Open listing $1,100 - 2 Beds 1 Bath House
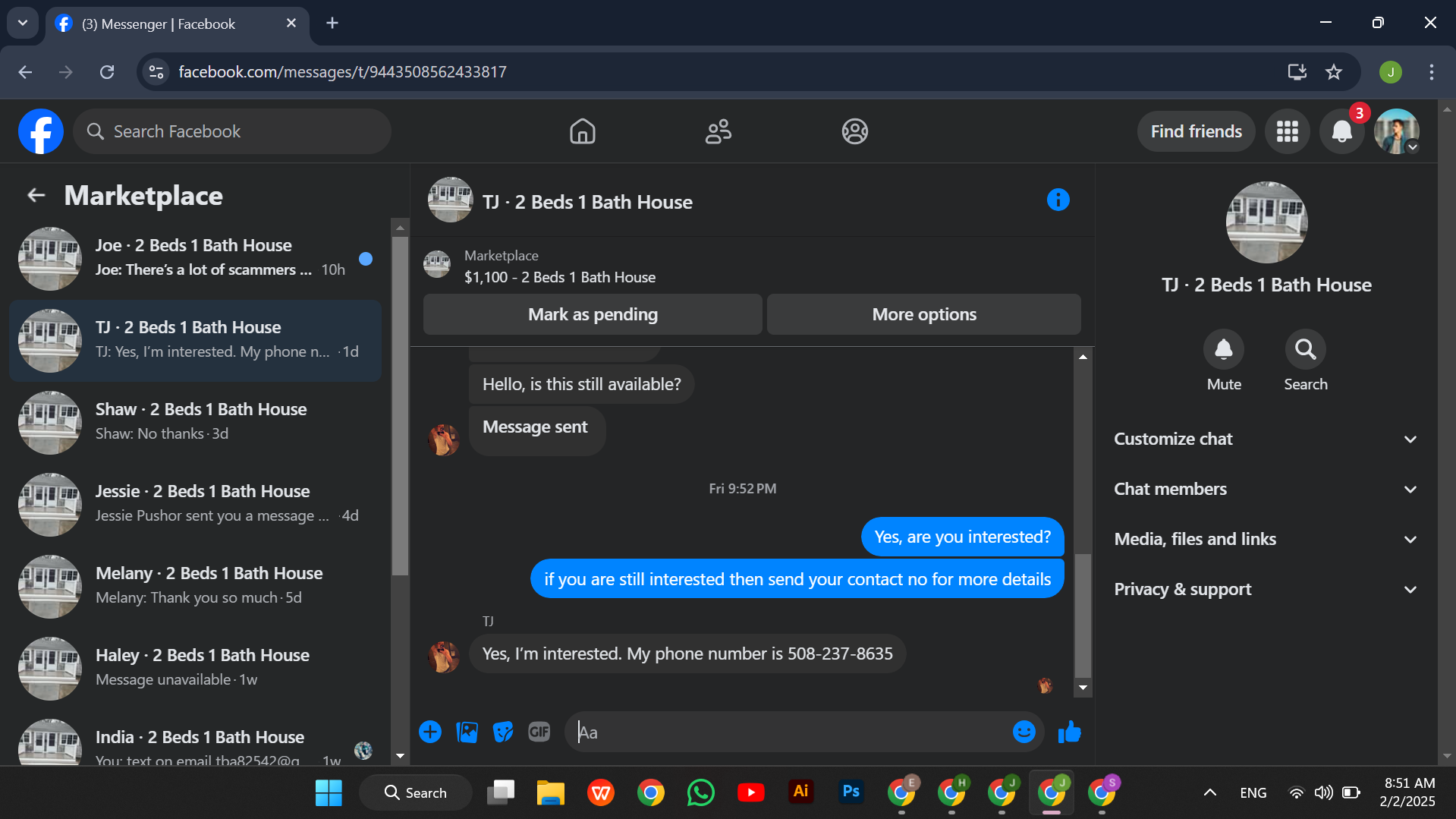Viewport: 1456px width, 819px height. [560, 277]
